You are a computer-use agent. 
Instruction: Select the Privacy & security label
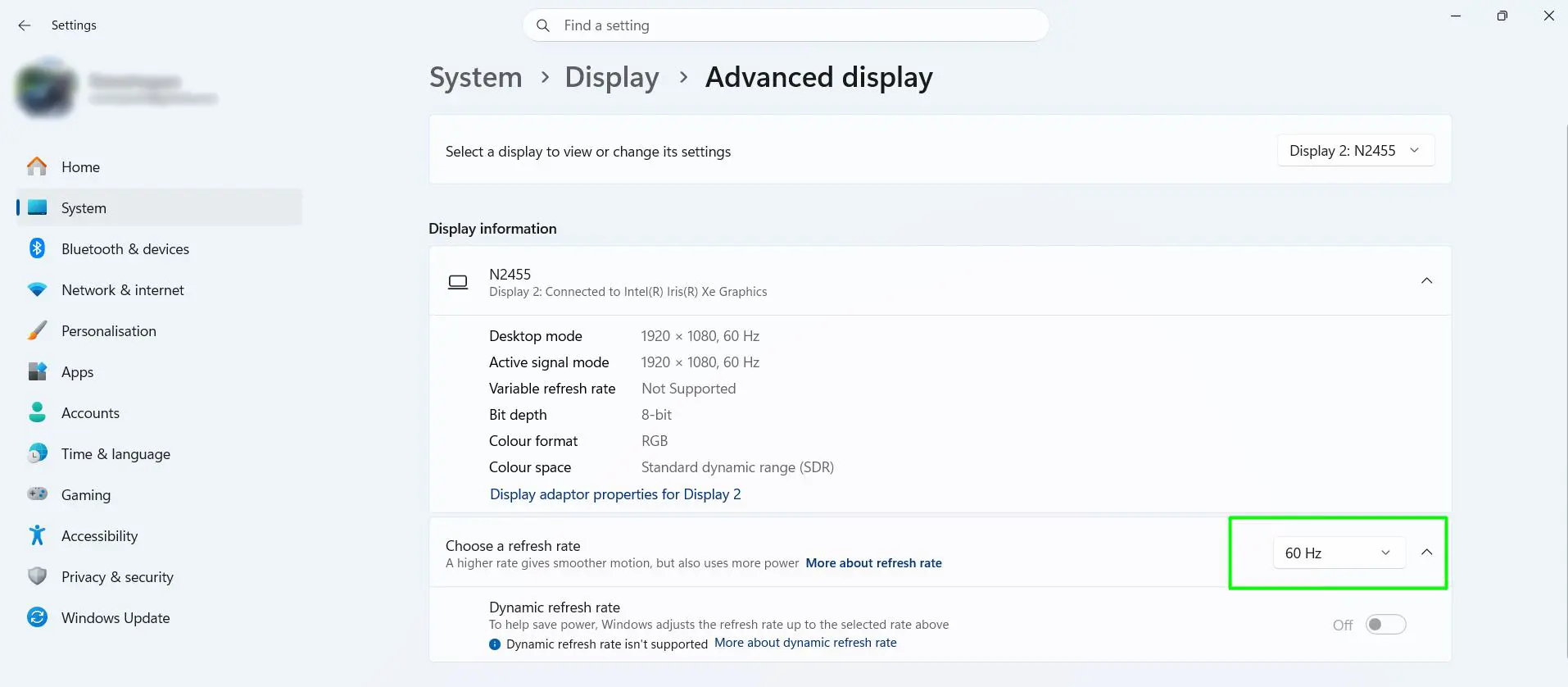pyautogui.click(x=117, y=576)
